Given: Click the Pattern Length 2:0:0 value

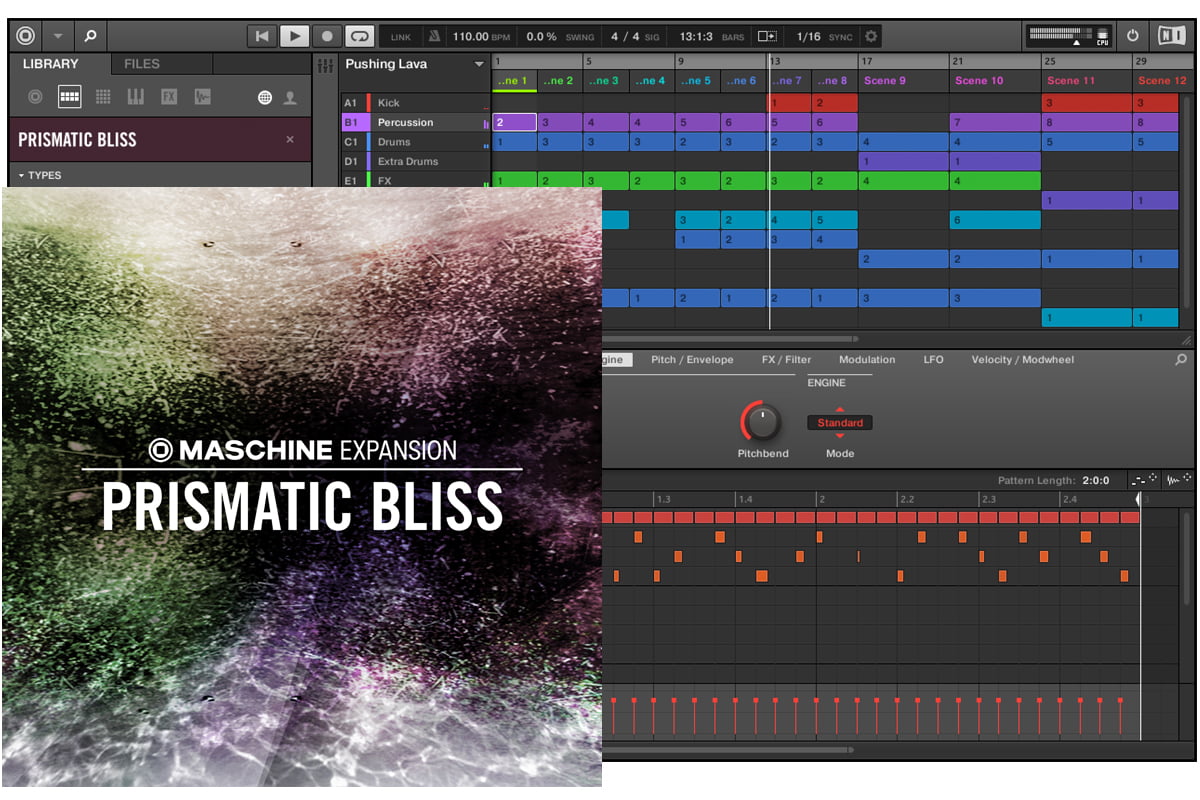Looking at the screenshot, I should point(1096,480).
